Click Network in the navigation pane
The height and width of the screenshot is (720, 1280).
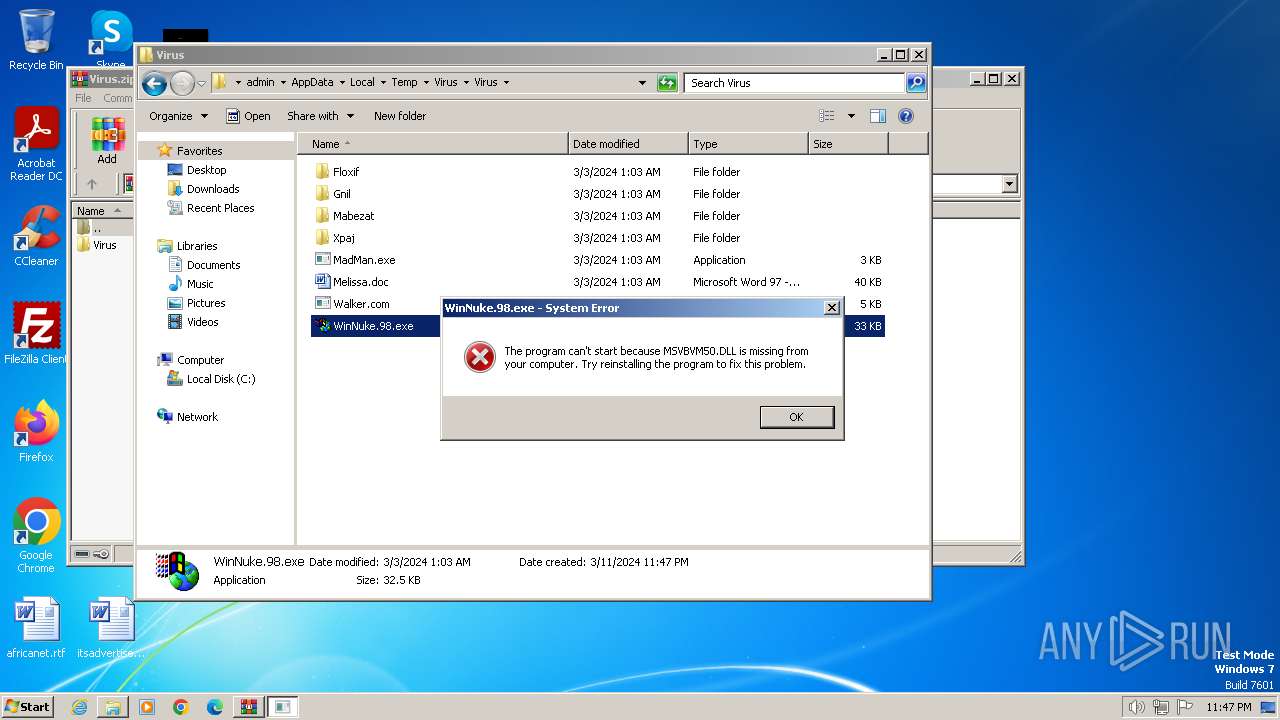pos(197,417)
